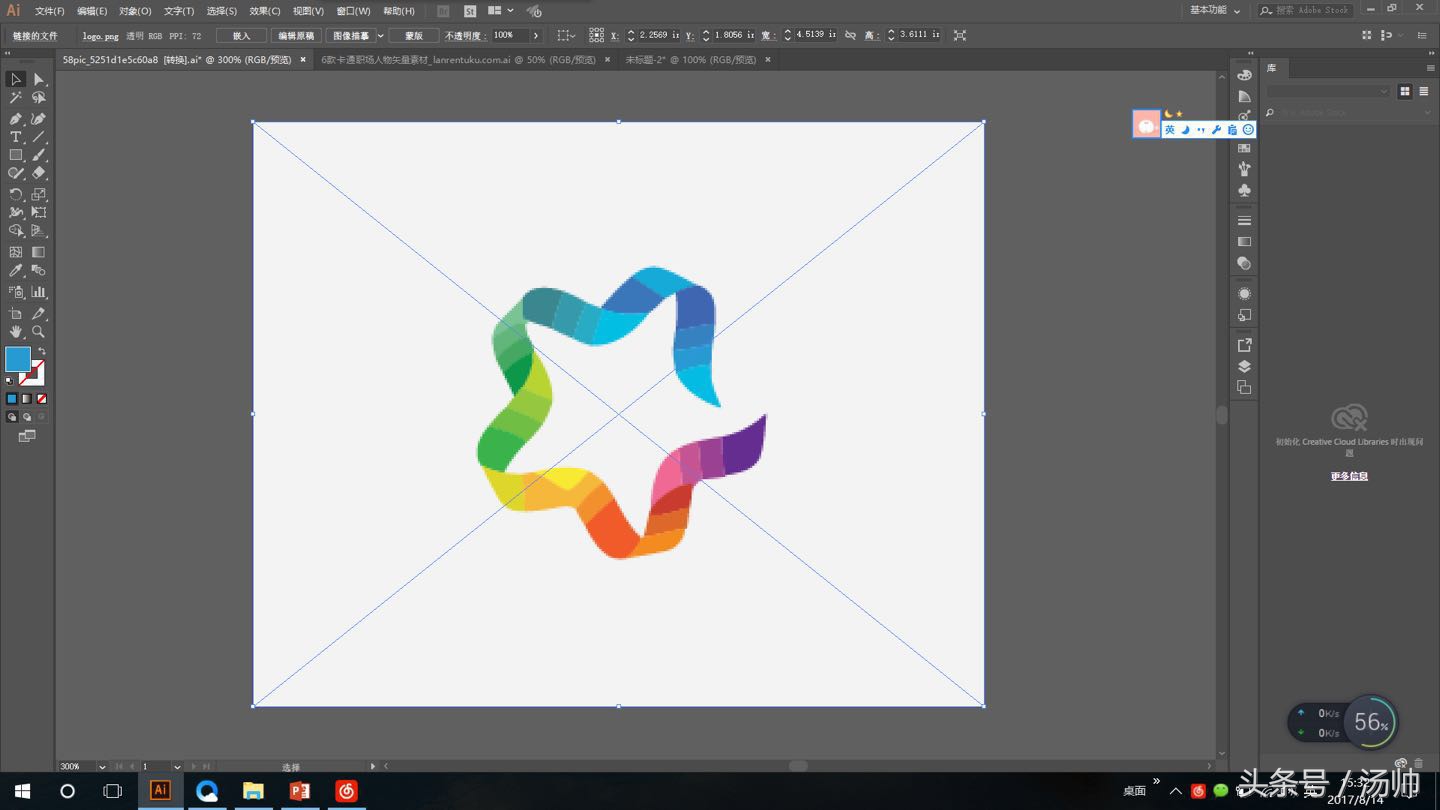This screenshot has width=1440, height=810.
Task: Expand the opacity slider arrow
Action: click(x=536, y=35)
